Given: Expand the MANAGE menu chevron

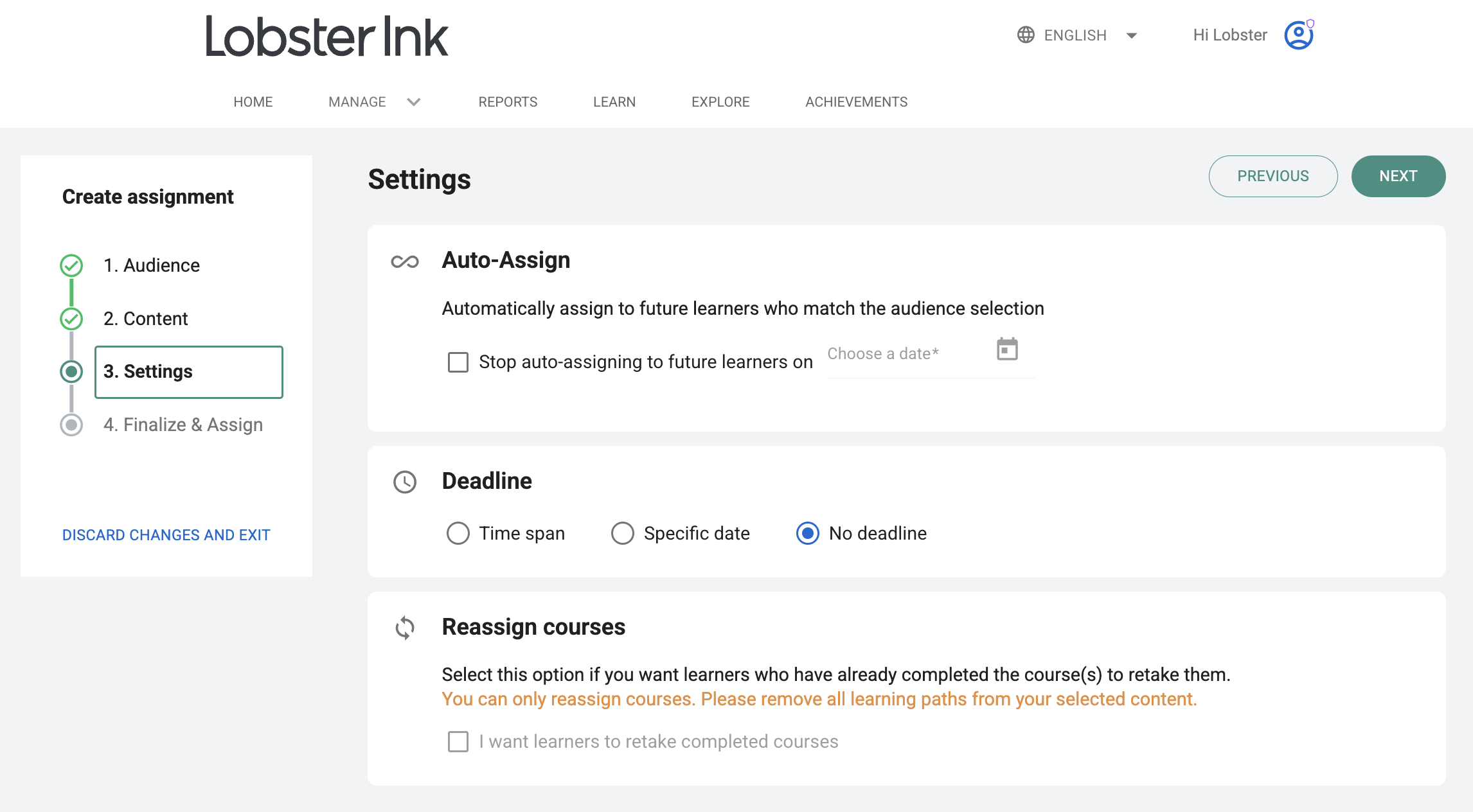Looking at the screenshot, I should (414, 102).
